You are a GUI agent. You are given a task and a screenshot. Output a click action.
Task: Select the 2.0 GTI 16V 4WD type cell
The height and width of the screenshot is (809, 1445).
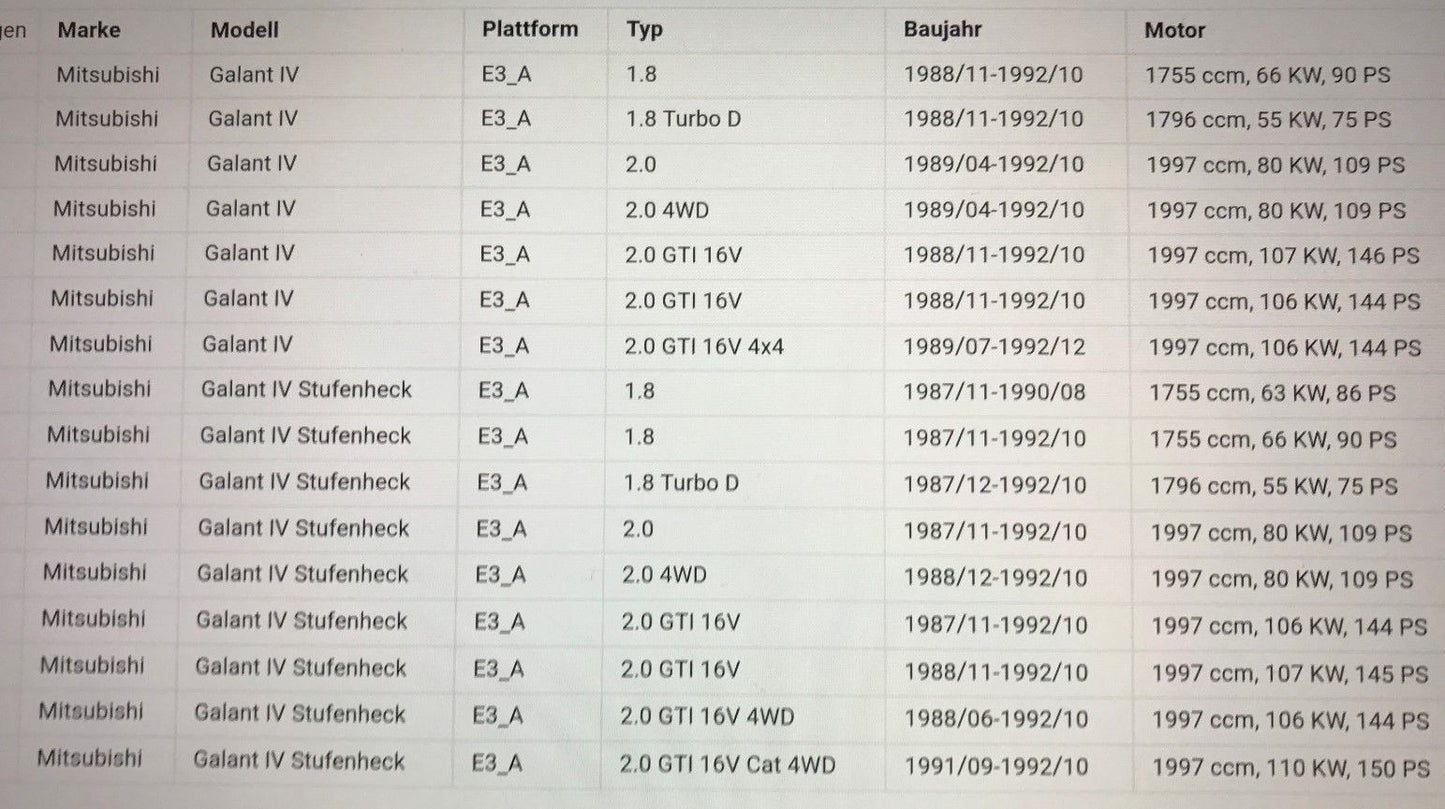[707, 718]
